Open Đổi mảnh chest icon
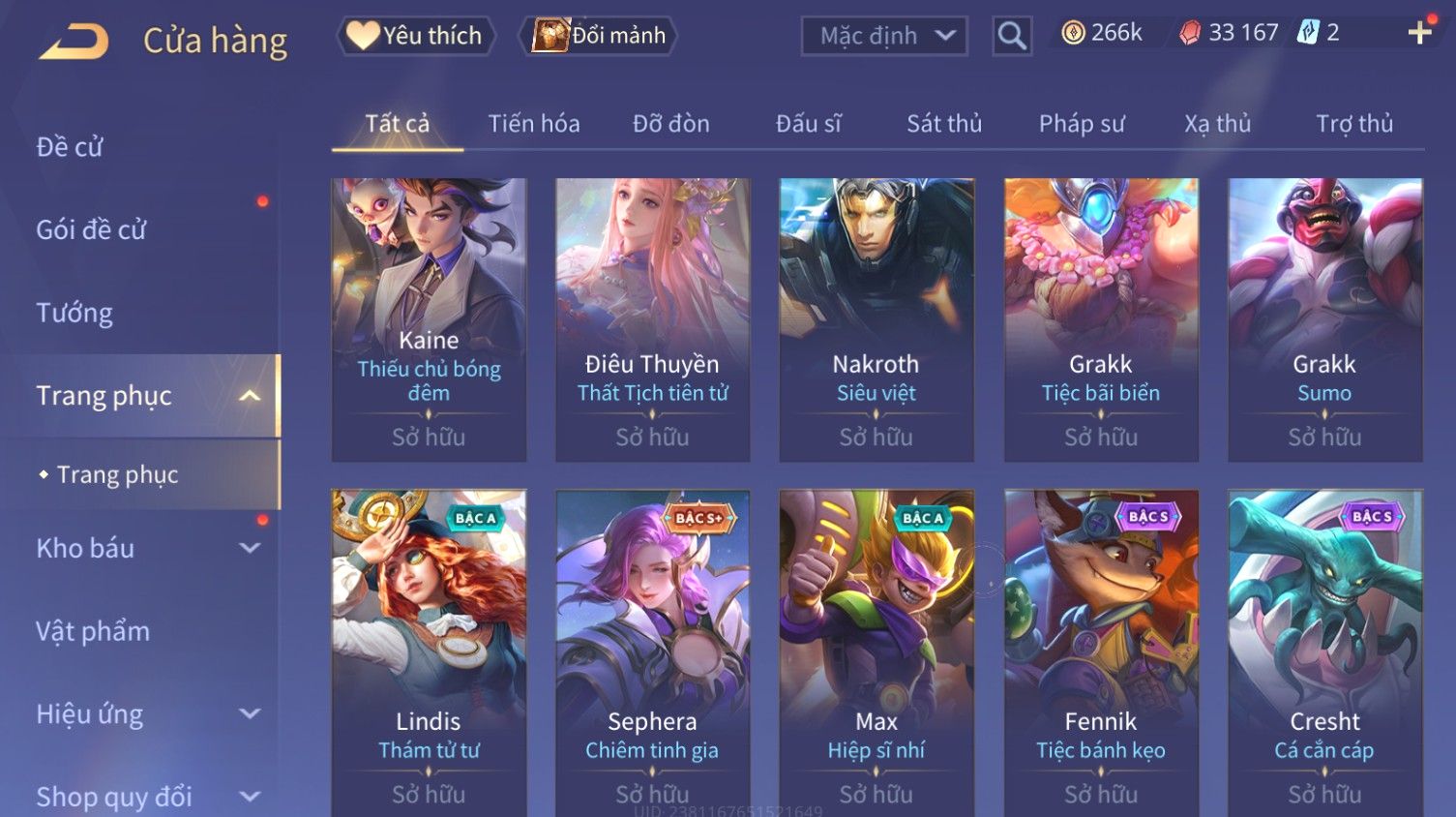Image resolution: width=1456 pixels, height=817 pixels. 551,35
